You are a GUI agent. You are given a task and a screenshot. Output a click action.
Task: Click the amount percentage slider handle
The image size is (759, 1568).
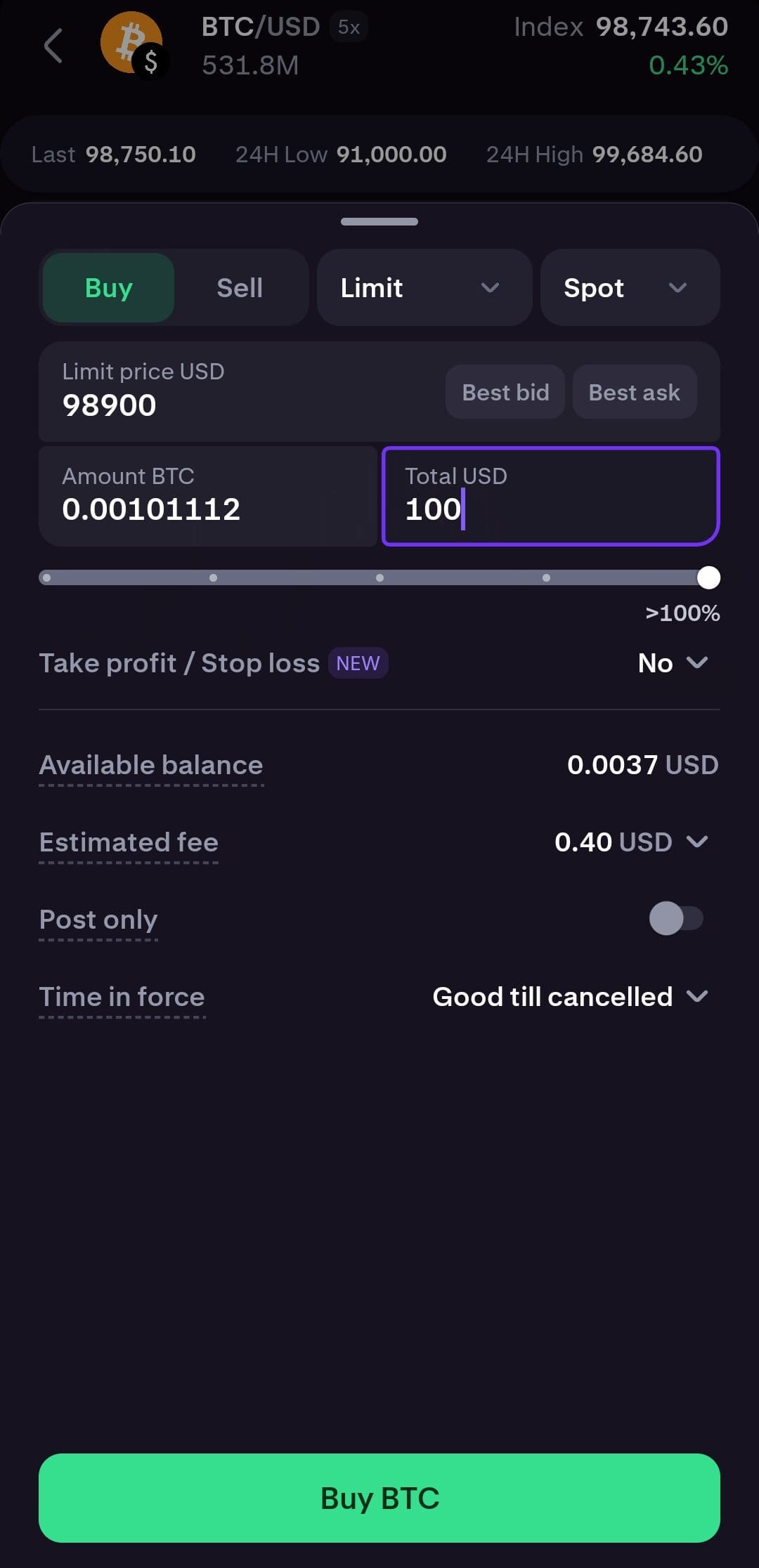click(x=708, y=578)
